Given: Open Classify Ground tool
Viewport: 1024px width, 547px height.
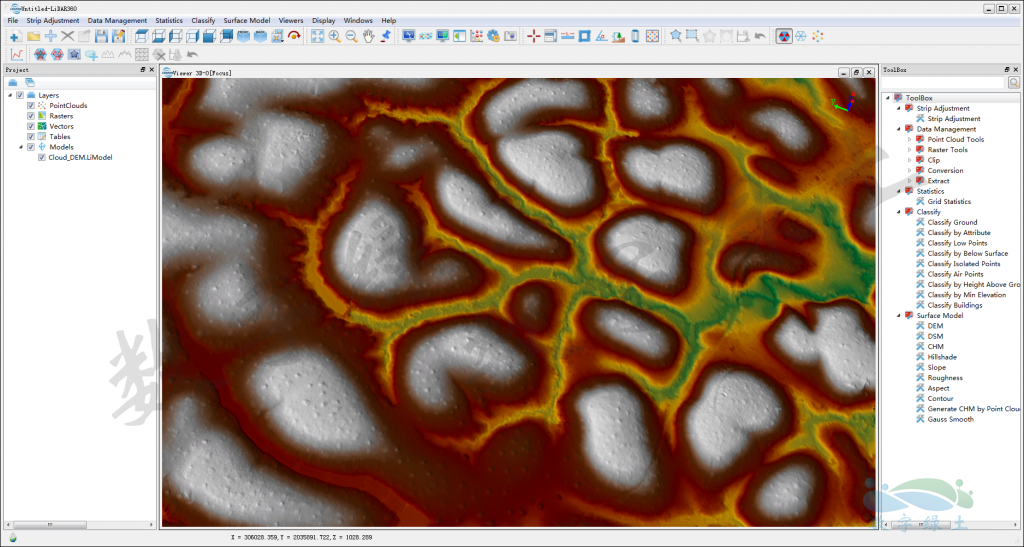Looking at the screenshot, I should click(x=952, y=222).
